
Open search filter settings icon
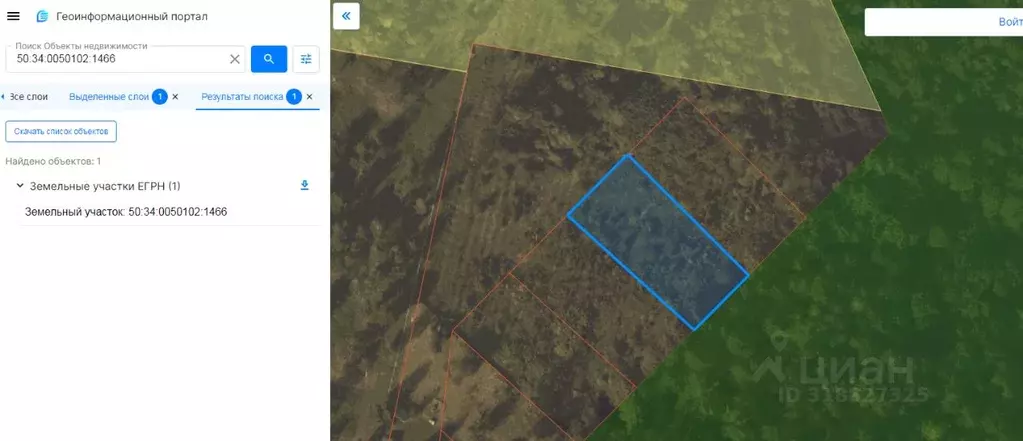pyautogui.click(x=306, y=59)
